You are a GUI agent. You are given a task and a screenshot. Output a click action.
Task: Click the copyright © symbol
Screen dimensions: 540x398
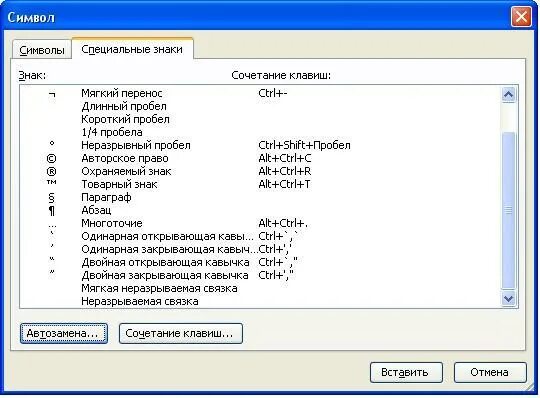pos(51,158)
